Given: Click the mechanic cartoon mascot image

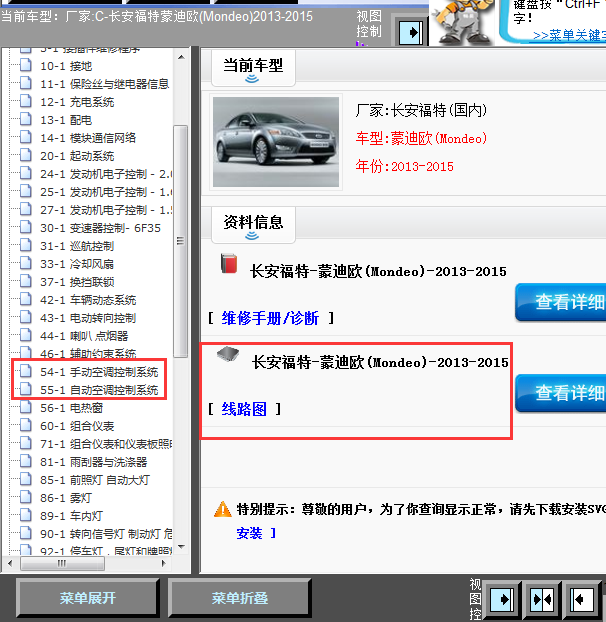Looking at the screenshot, I should pos(462,22).
